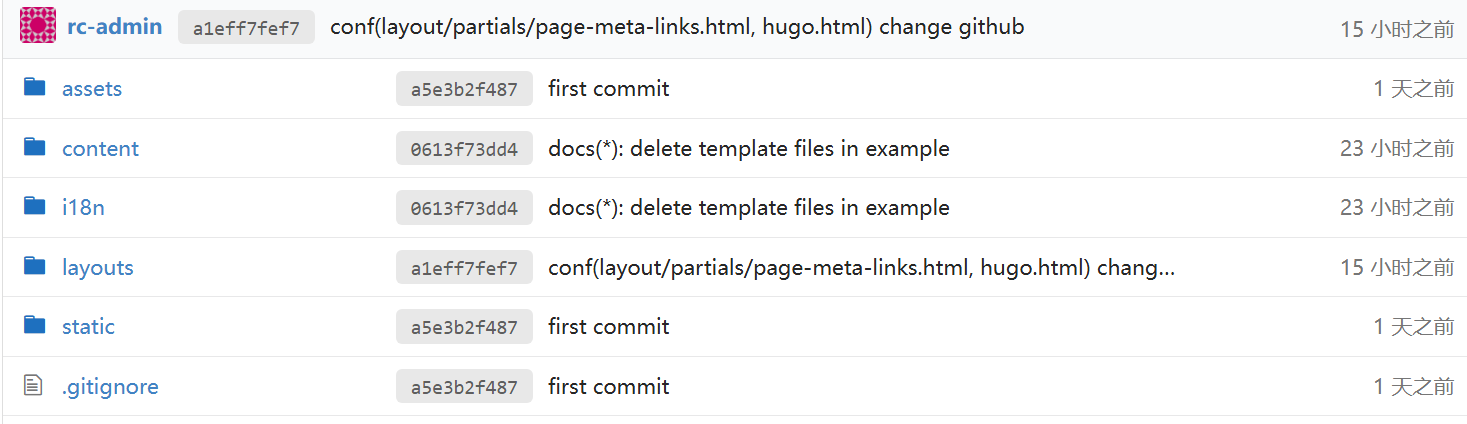This screenshot has height=424, width=1467.
Task: Open commit 0613f73dd4 on content row
Action: click(x=464, y=149)
